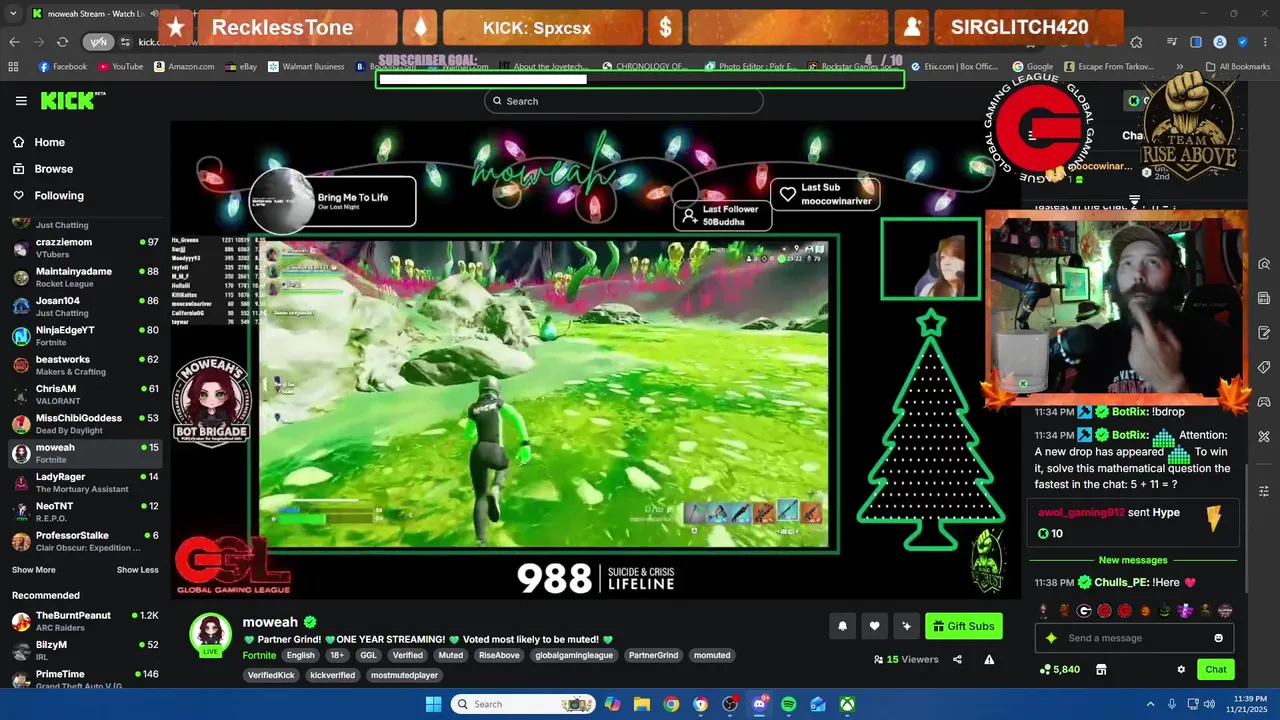Viewport: 1280px width, 720px height.
Task: Click the sparkle button beside Gift Subs
Action: (906, 626)
